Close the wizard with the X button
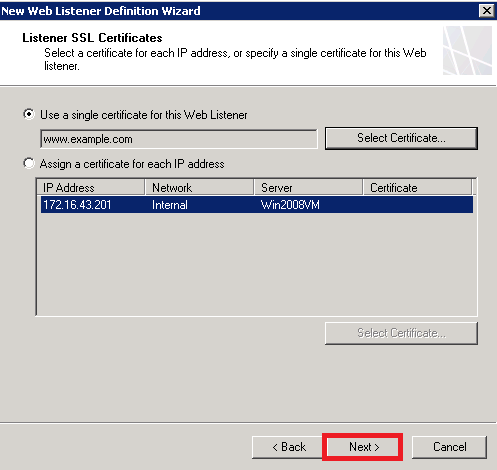Viewport: 497px width, 470px height. tap(486, 11)
